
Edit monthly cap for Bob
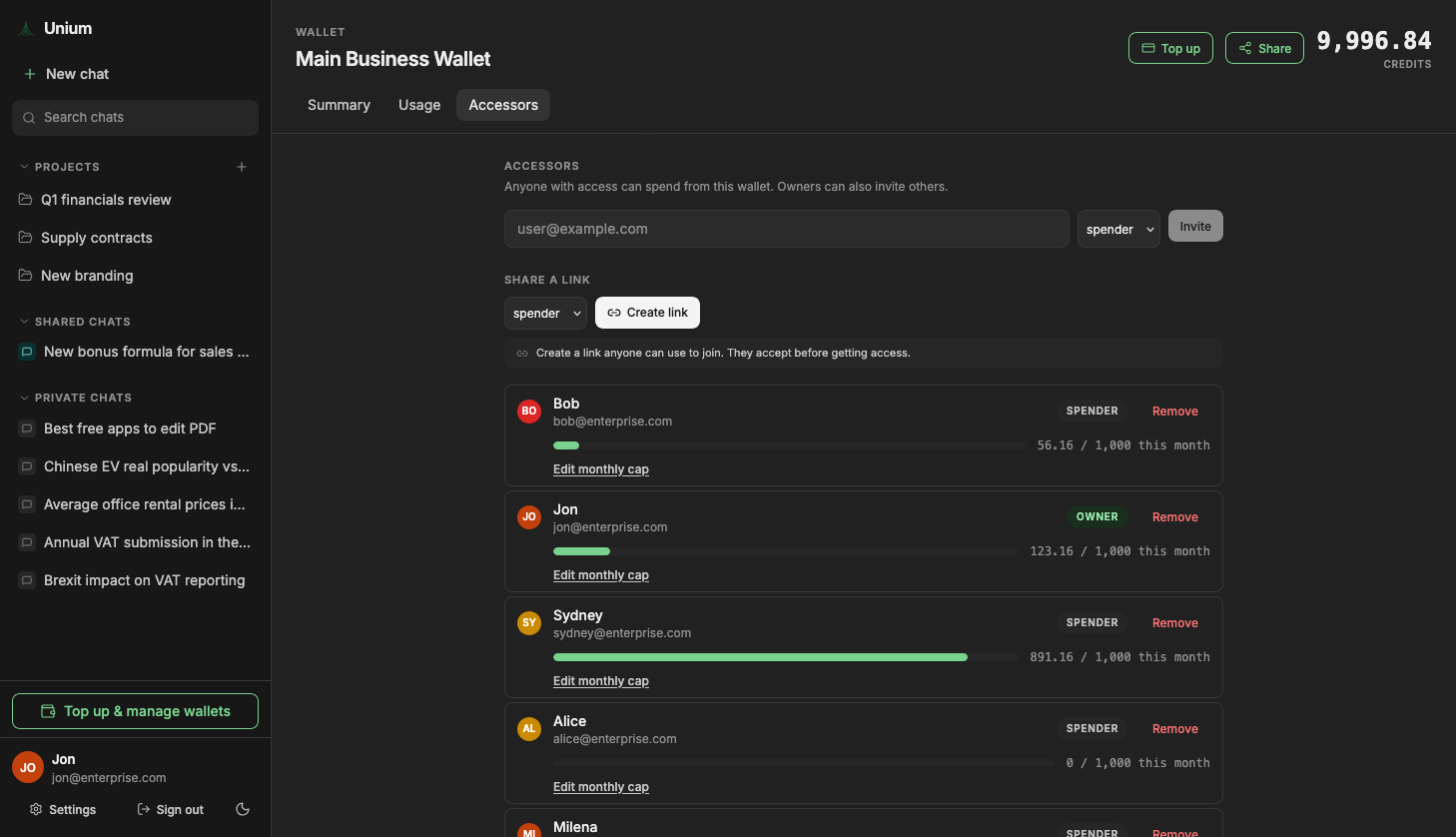(601, 469)
